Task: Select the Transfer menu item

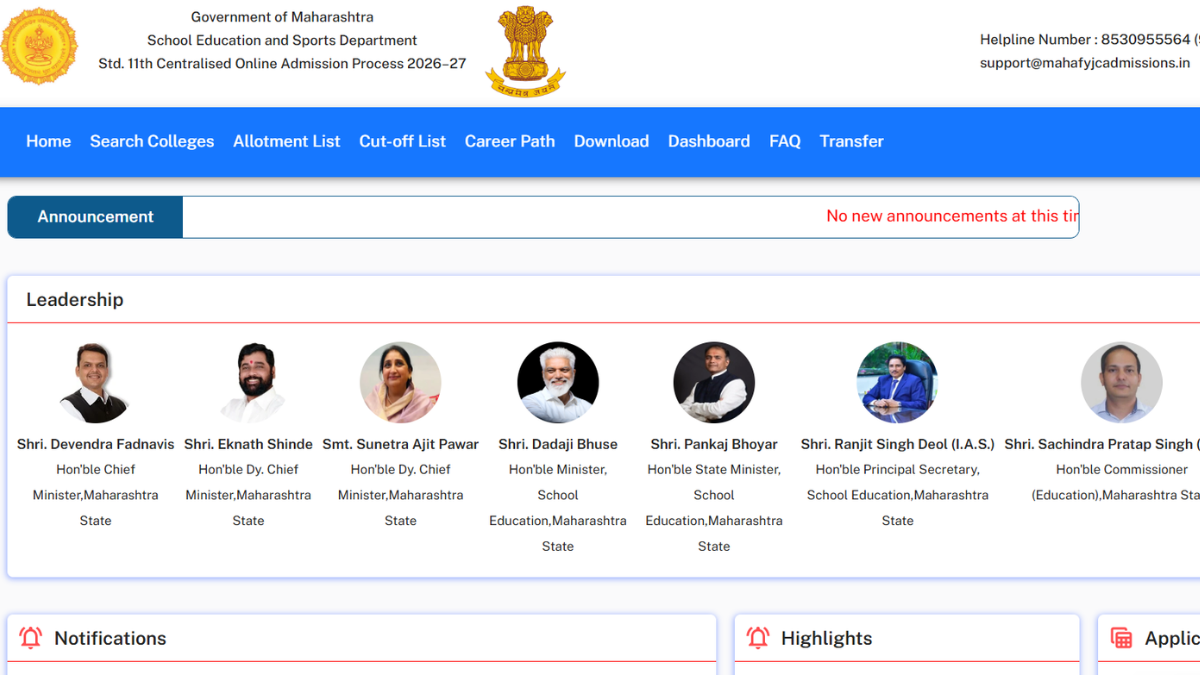Action: click(852, 141)
